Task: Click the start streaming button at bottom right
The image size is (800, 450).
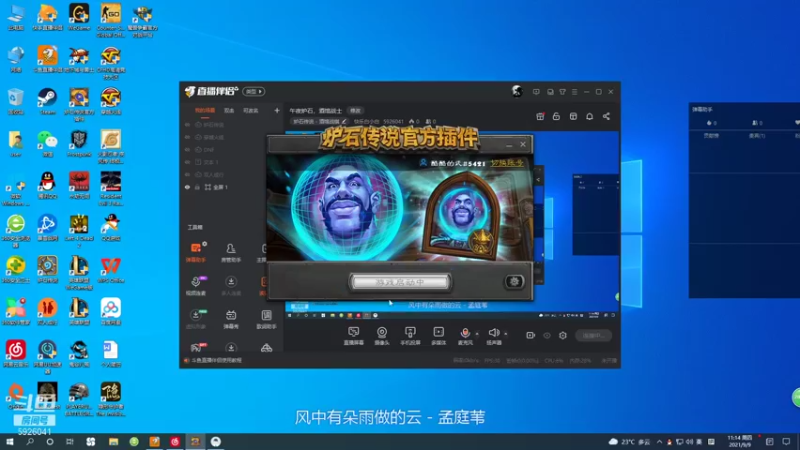Action: coord(593,335)
